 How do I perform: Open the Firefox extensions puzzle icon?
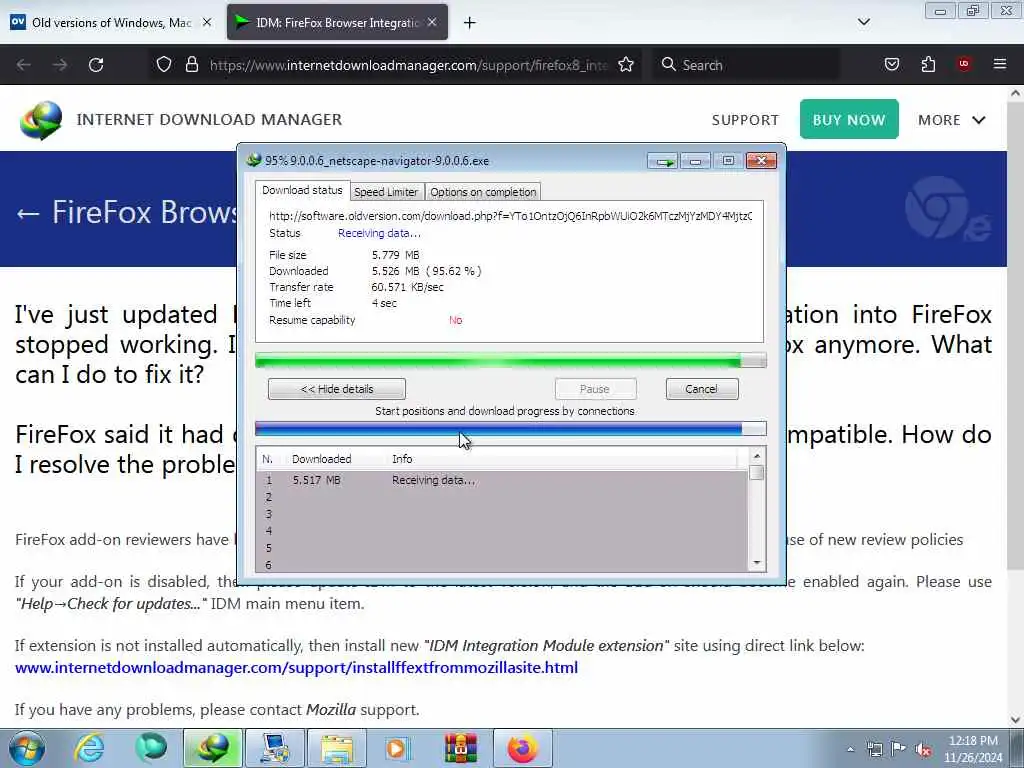928,64
